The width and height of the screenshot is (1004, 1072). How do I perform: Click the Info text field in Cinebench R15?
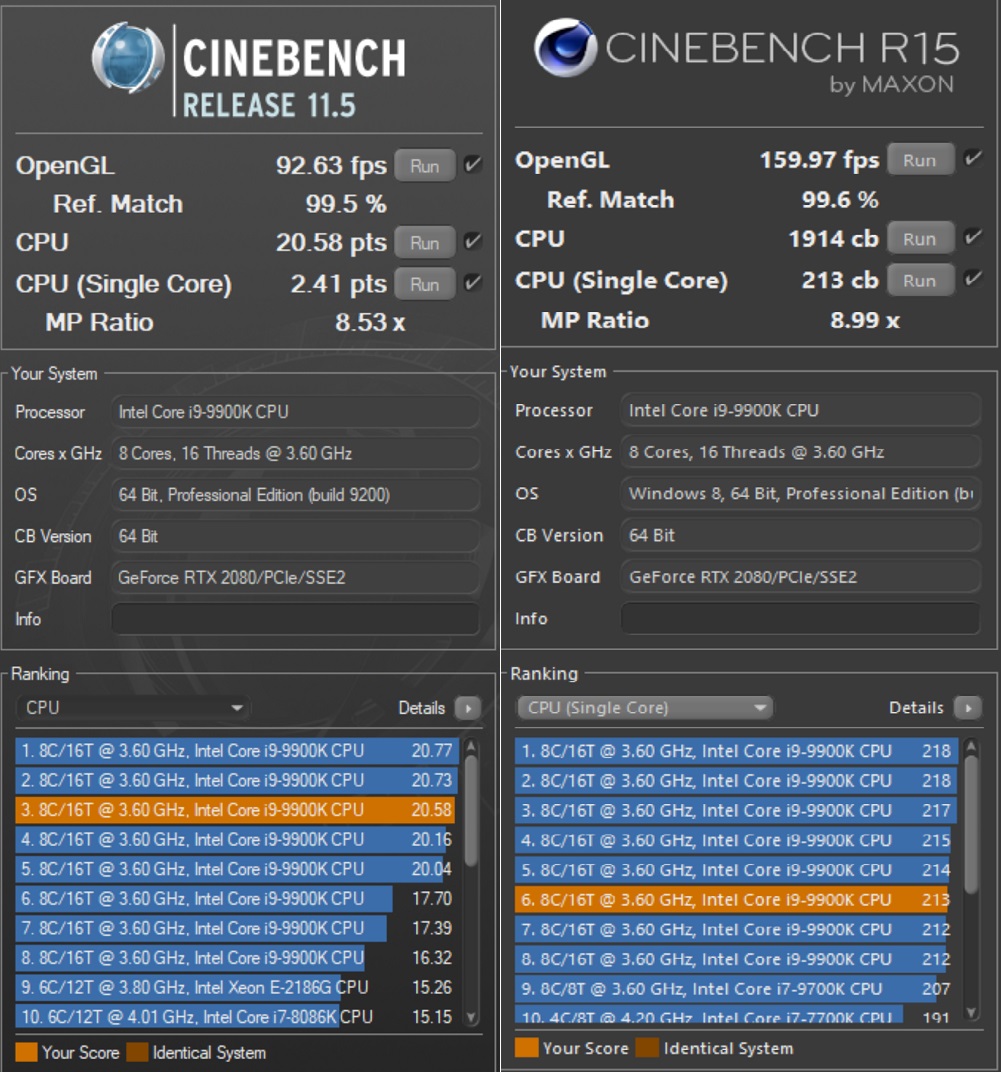coord(799,618)
